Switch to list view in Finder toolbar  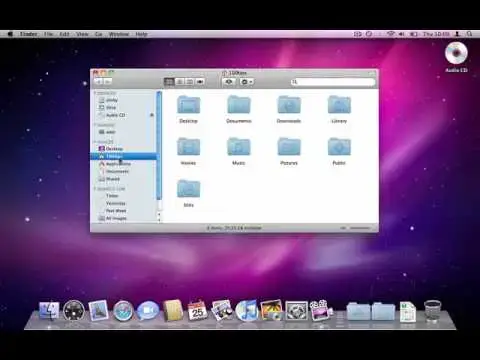[x=179, y=82]
